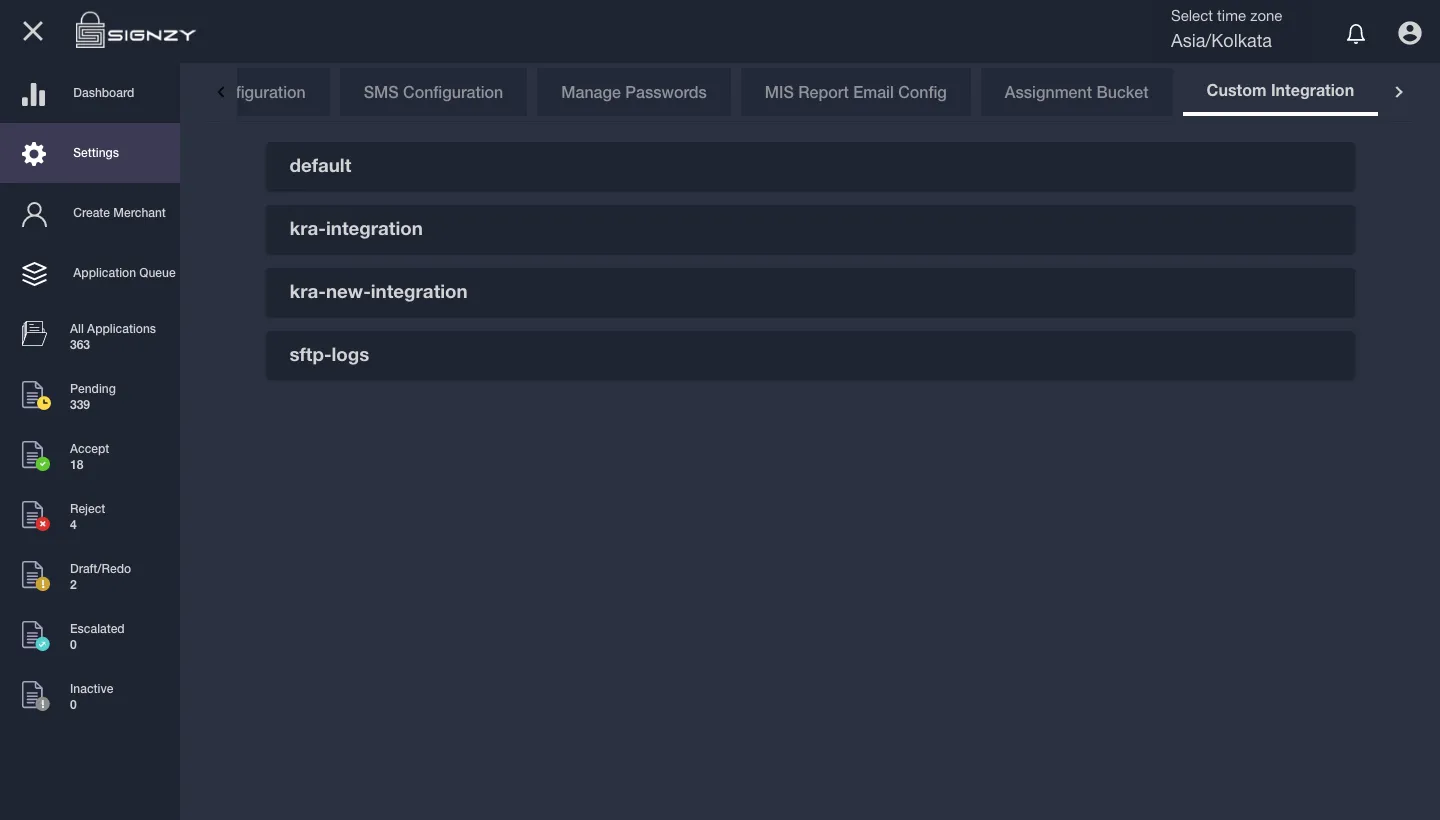Open notifications bell
1440x820 pixels.
[x=1356, y=33]
